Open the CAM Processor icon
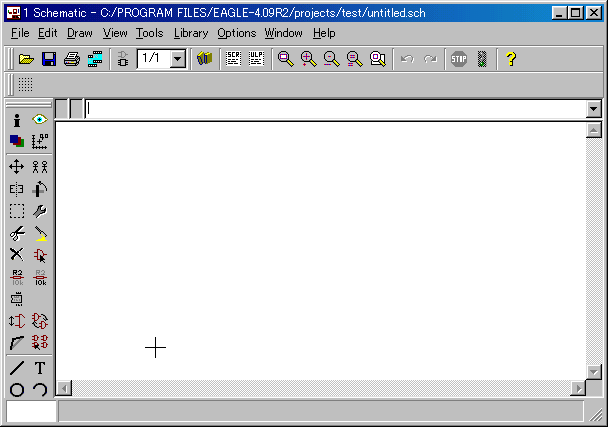This screenshot has width=608, height=427. point(95,59)
